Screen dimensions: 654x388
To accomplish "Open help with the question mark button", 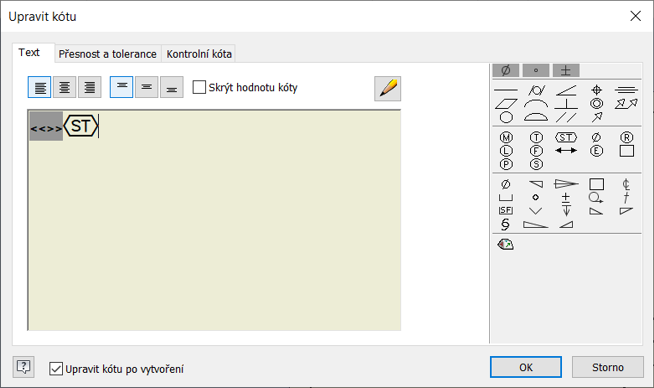I will click(23, 367).
